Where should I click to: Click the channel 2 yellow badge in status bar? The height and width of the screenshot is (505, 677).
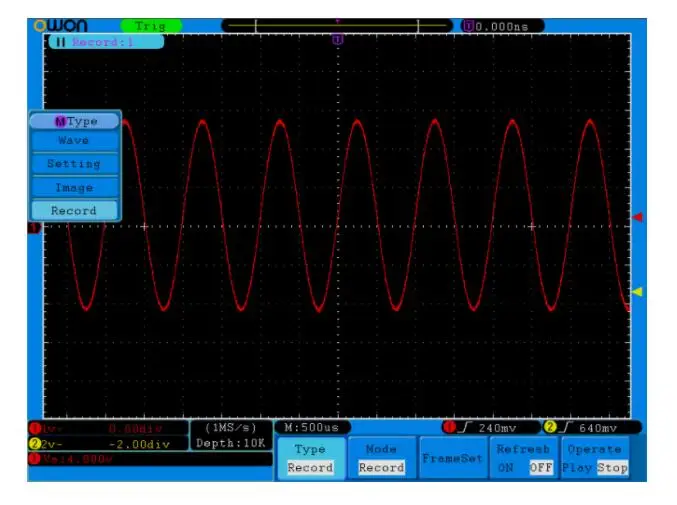pos(35,443)
